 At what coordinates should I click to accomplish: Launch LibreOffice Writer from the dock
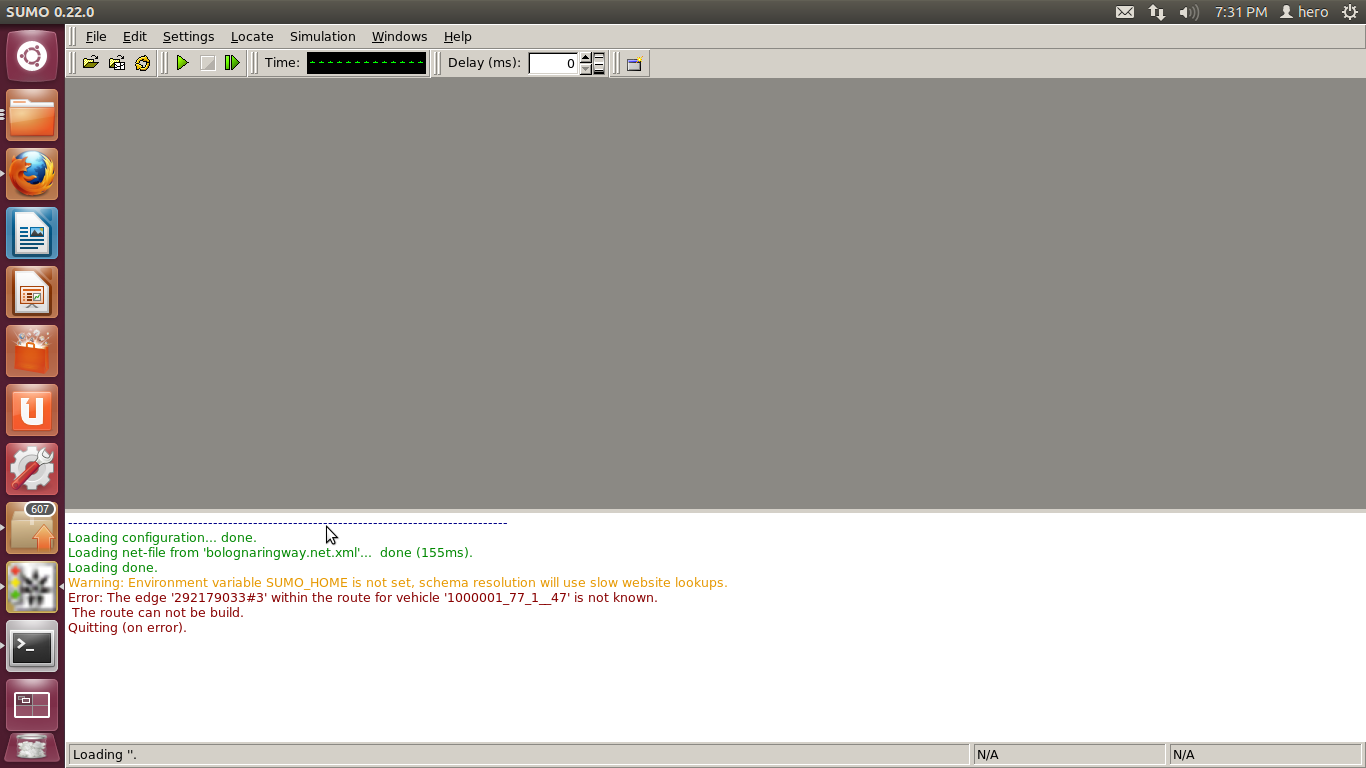point(32,234)
